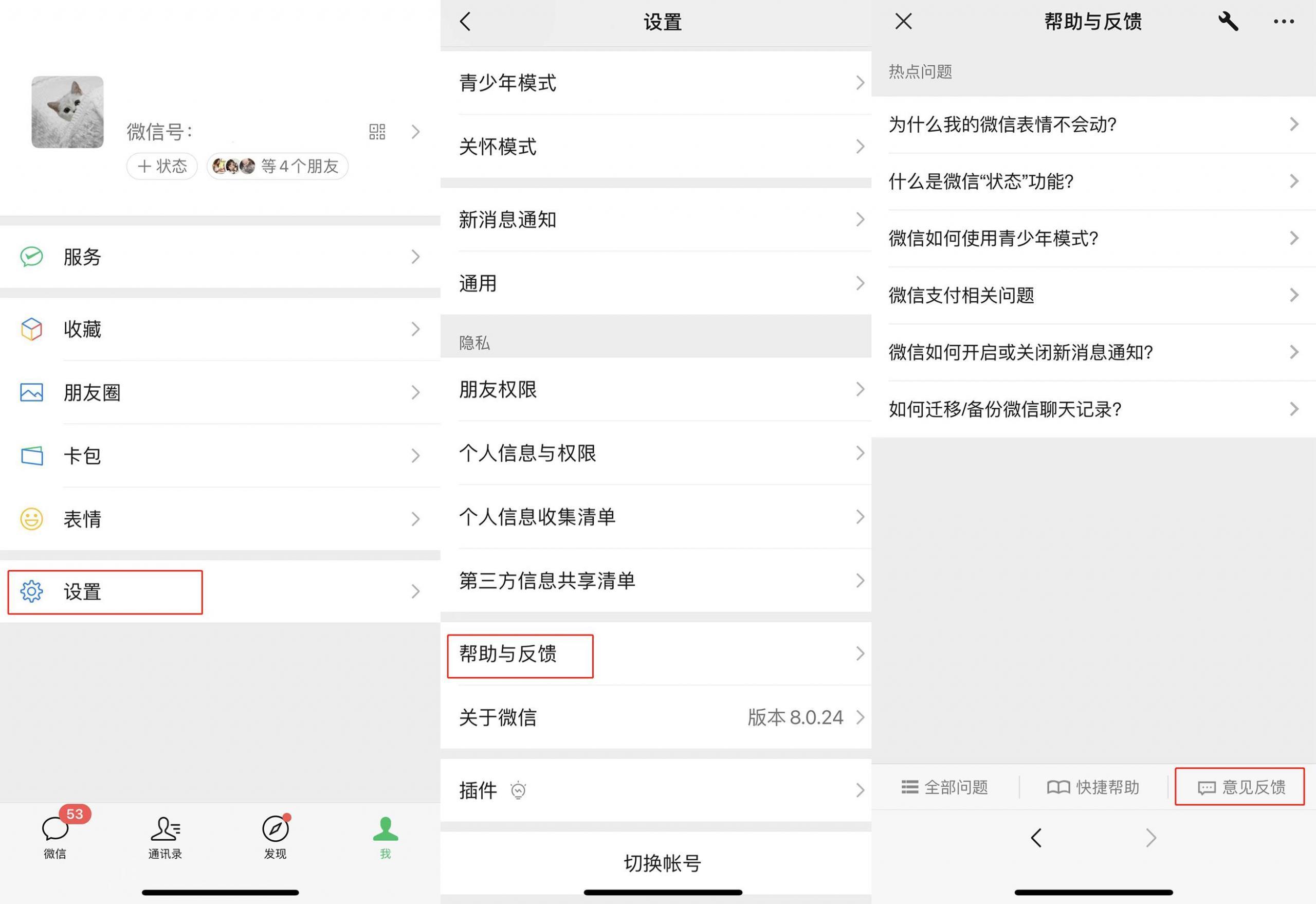The height and width of the screenshot is (904, 1316).
Task: Expand the 朋友圈 row chevron
Action: 415,392
